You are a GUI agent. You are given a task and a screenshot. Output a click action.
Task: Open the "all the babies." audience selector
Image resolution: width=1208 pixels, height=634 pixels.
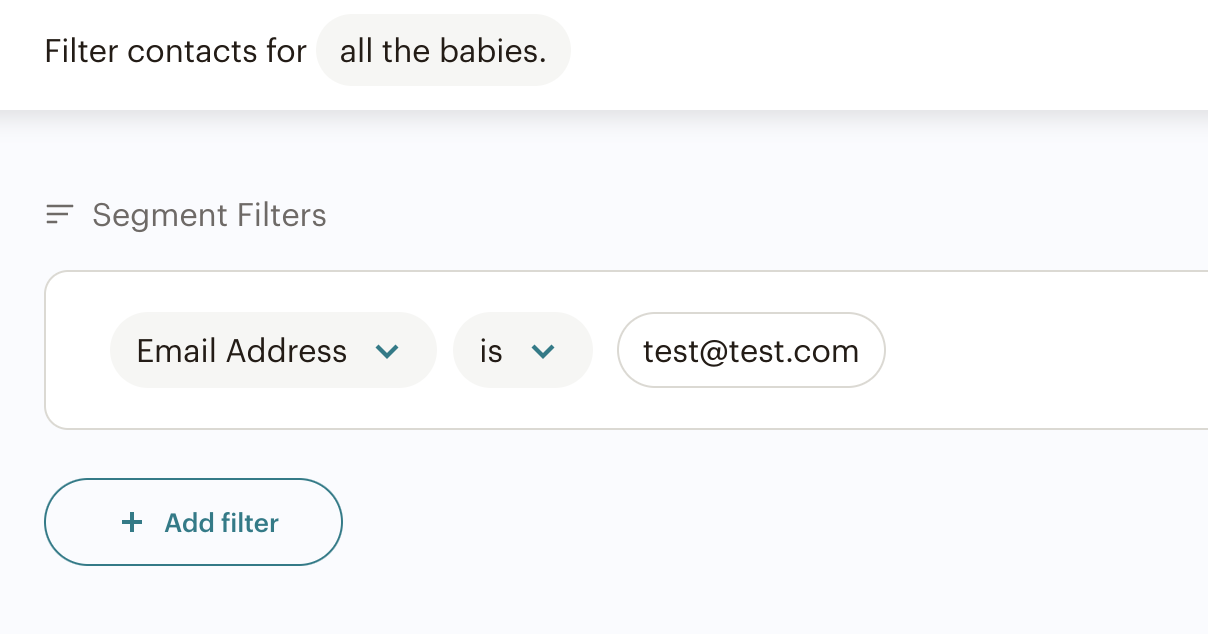(443, 50)
